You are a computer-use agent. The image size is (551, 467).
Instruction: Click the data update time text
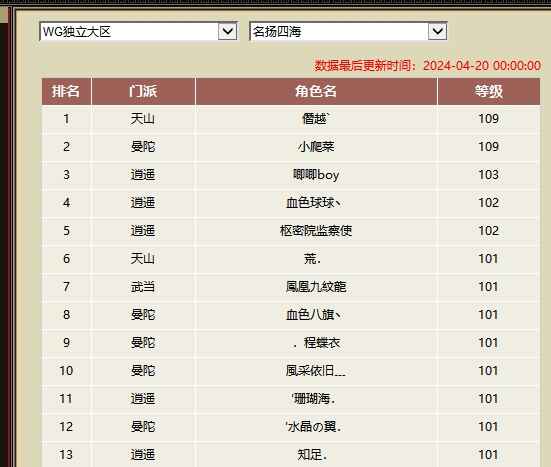click(x=427, y=66)
